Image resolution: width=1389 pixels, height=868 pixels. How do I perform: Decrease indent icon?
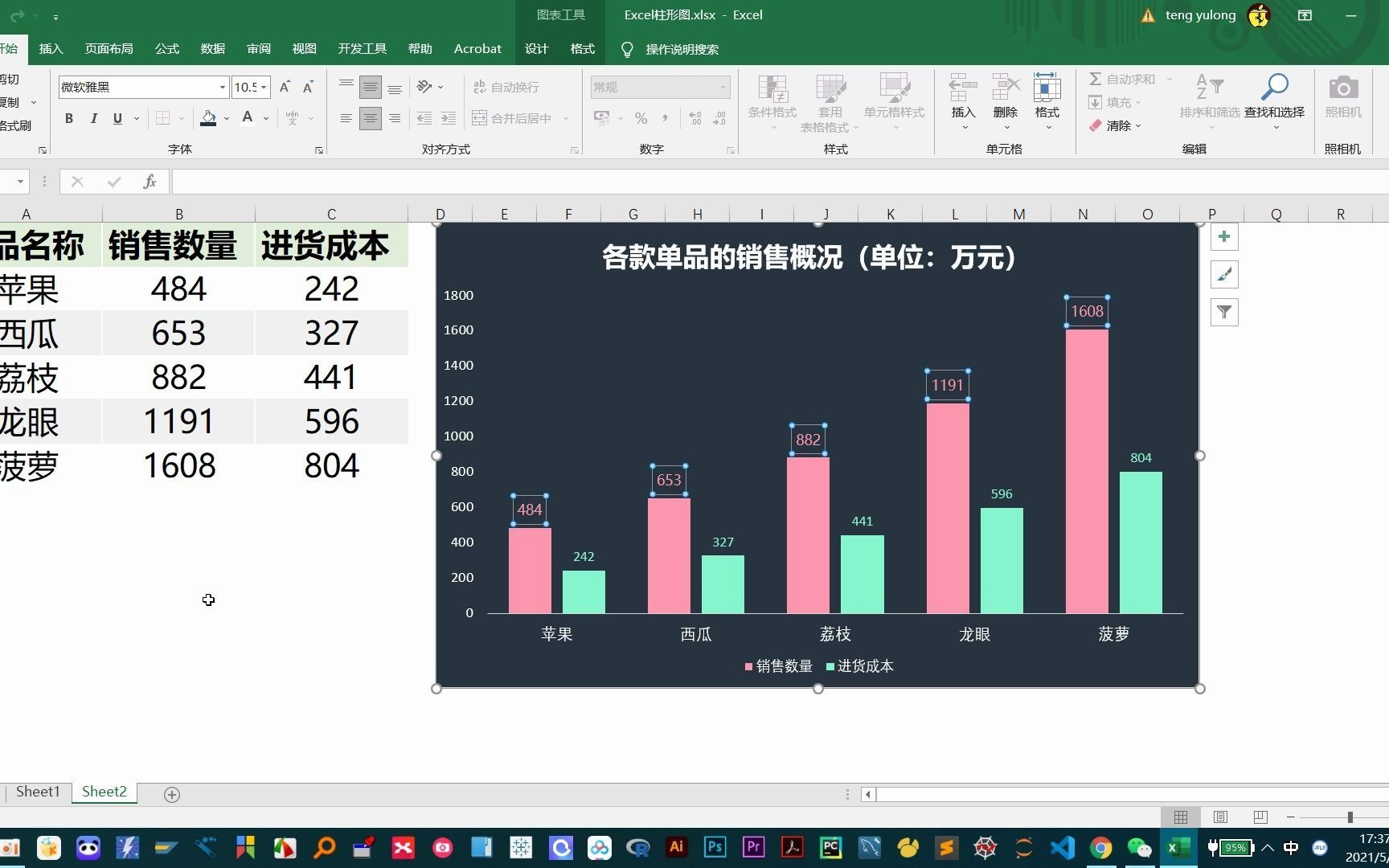tap(424, 118)
